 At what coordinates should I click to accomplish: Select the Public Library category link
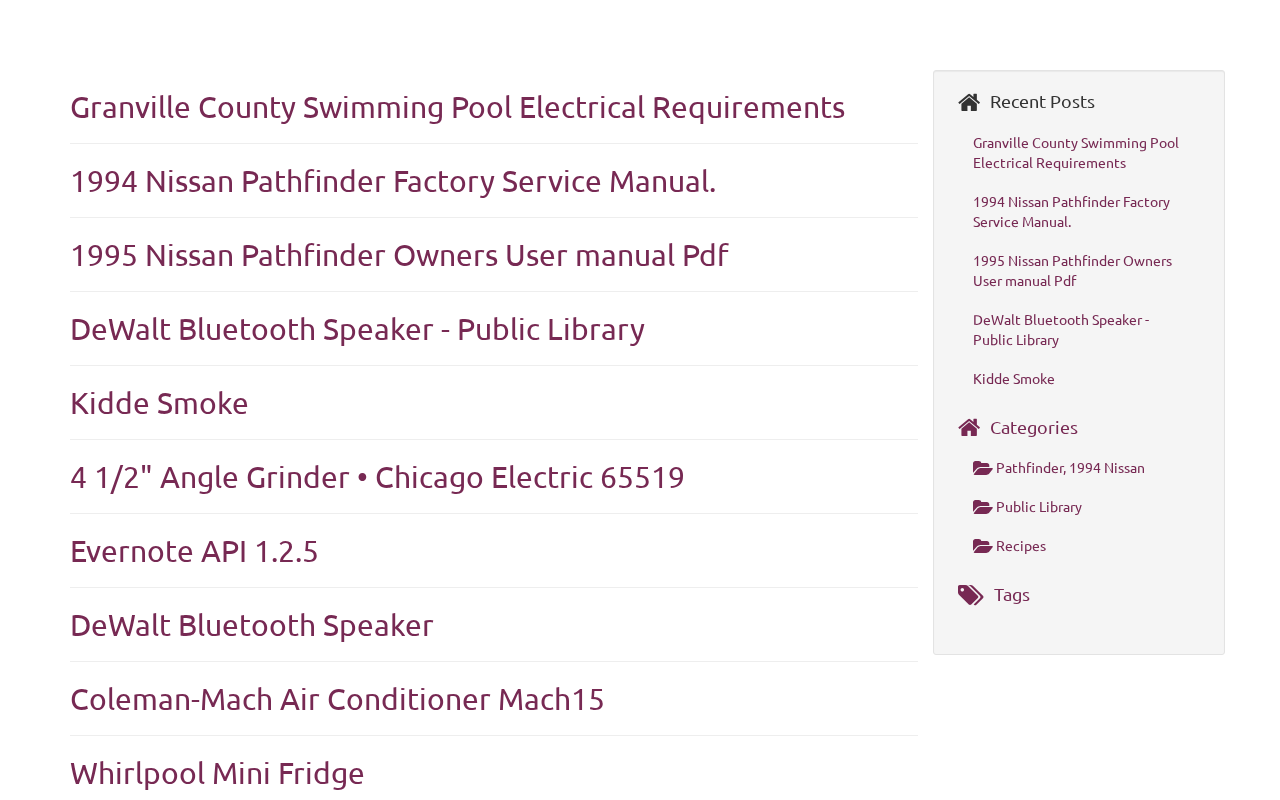1039,507
